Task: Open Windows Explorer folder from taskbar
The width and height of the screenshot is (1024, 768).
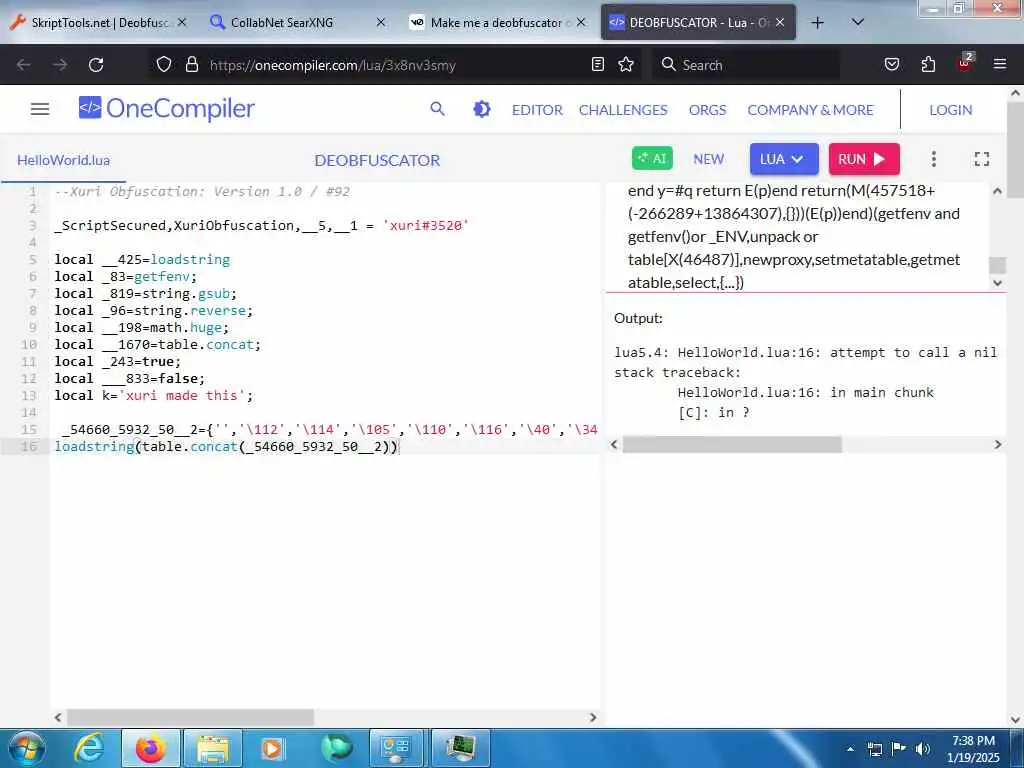Action: click(213, 748)
